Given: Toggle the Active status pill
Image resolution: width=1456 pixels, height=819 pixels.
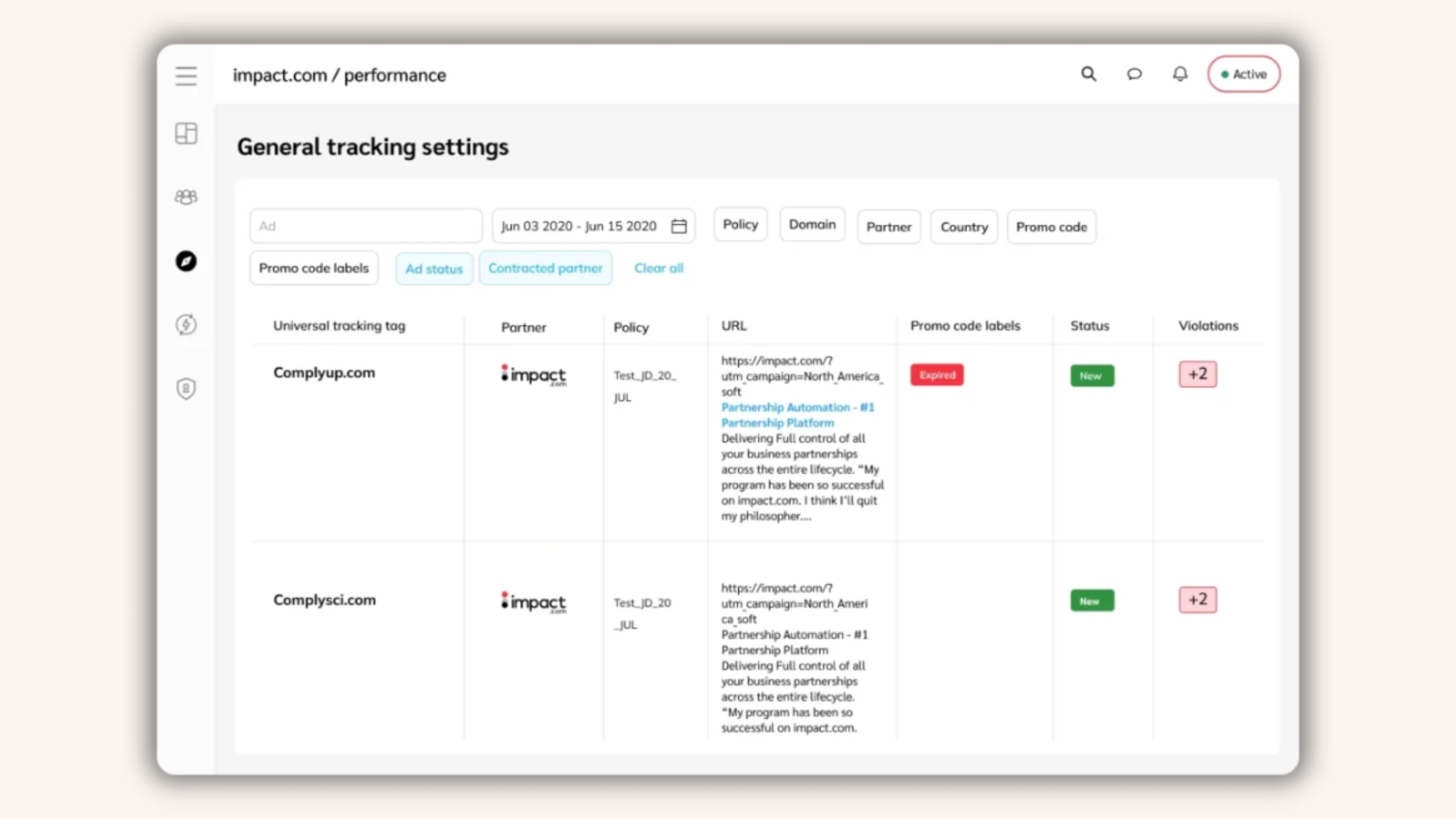Looking at the screenshot, I should pyautogui.click(x=1243, y=74).
